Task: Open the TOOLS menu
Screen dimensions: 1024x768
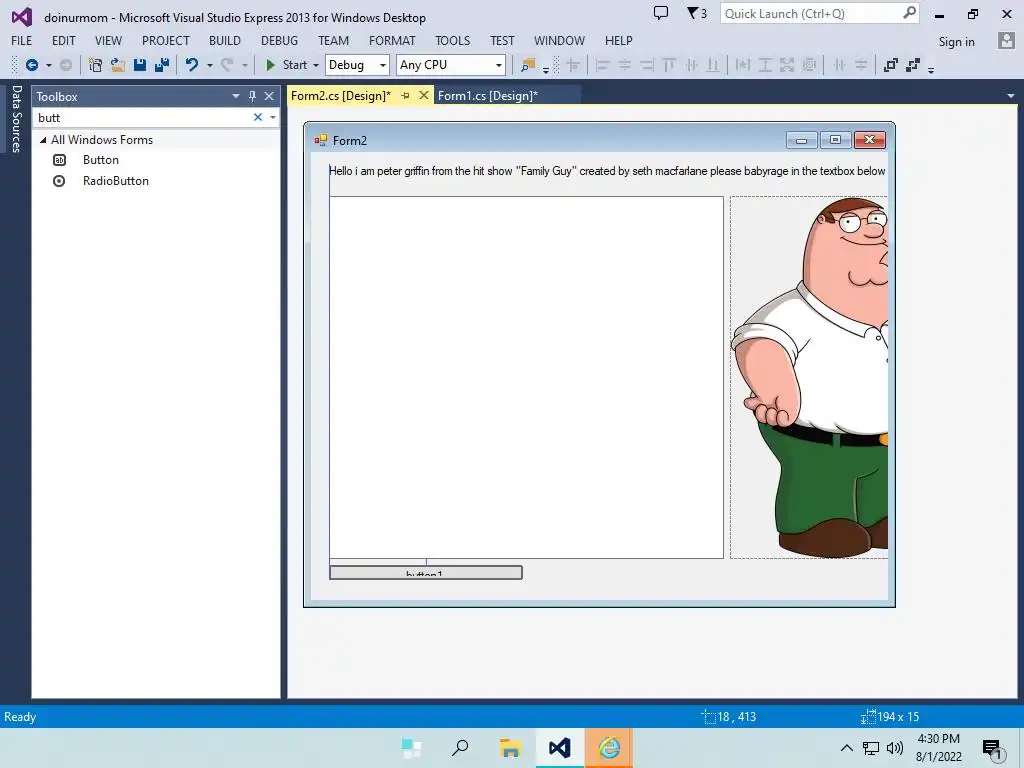Action: [453, 40]
